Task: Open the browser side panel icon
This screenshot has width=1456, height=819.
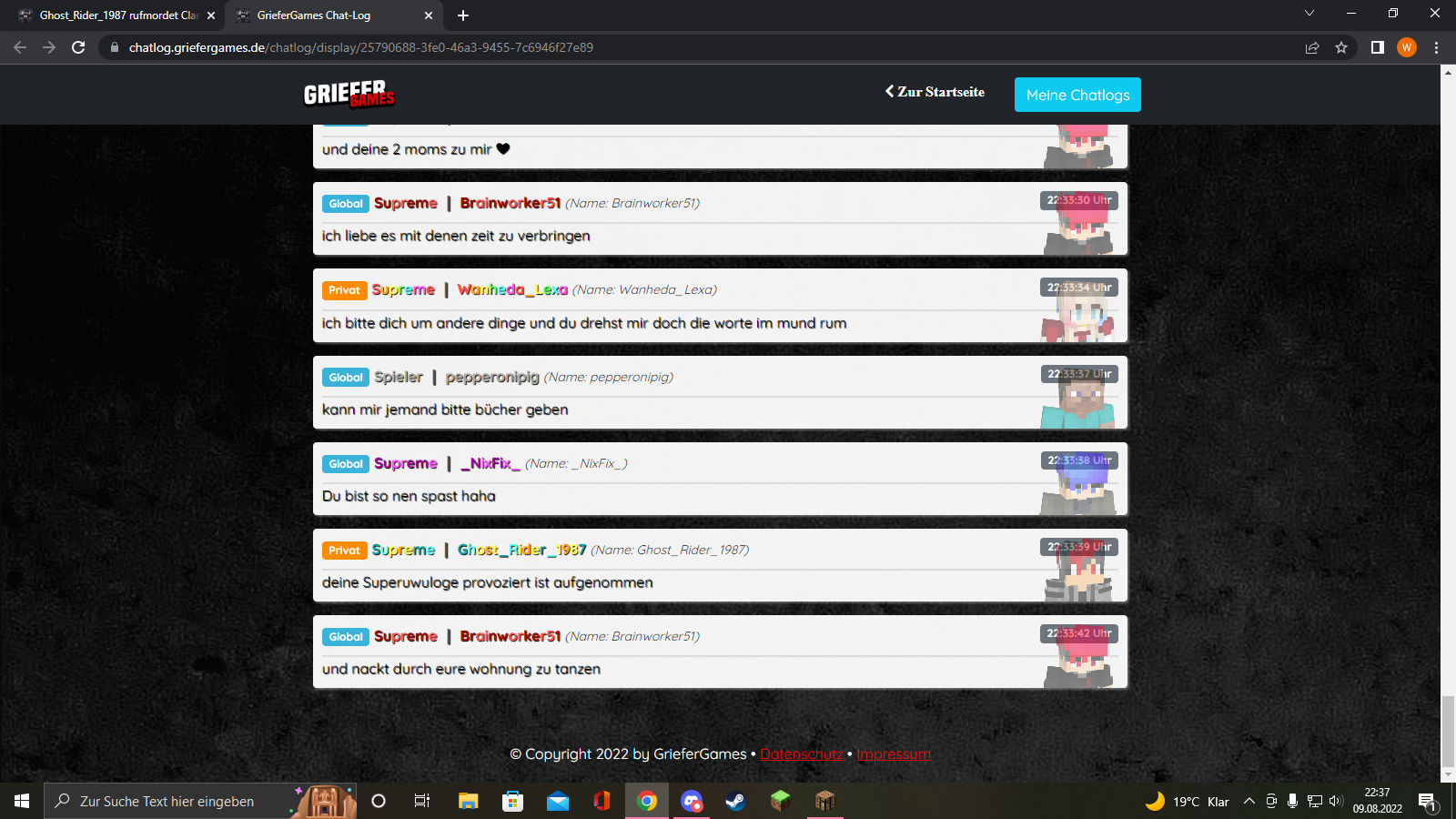Action: tap(1378, 47)
